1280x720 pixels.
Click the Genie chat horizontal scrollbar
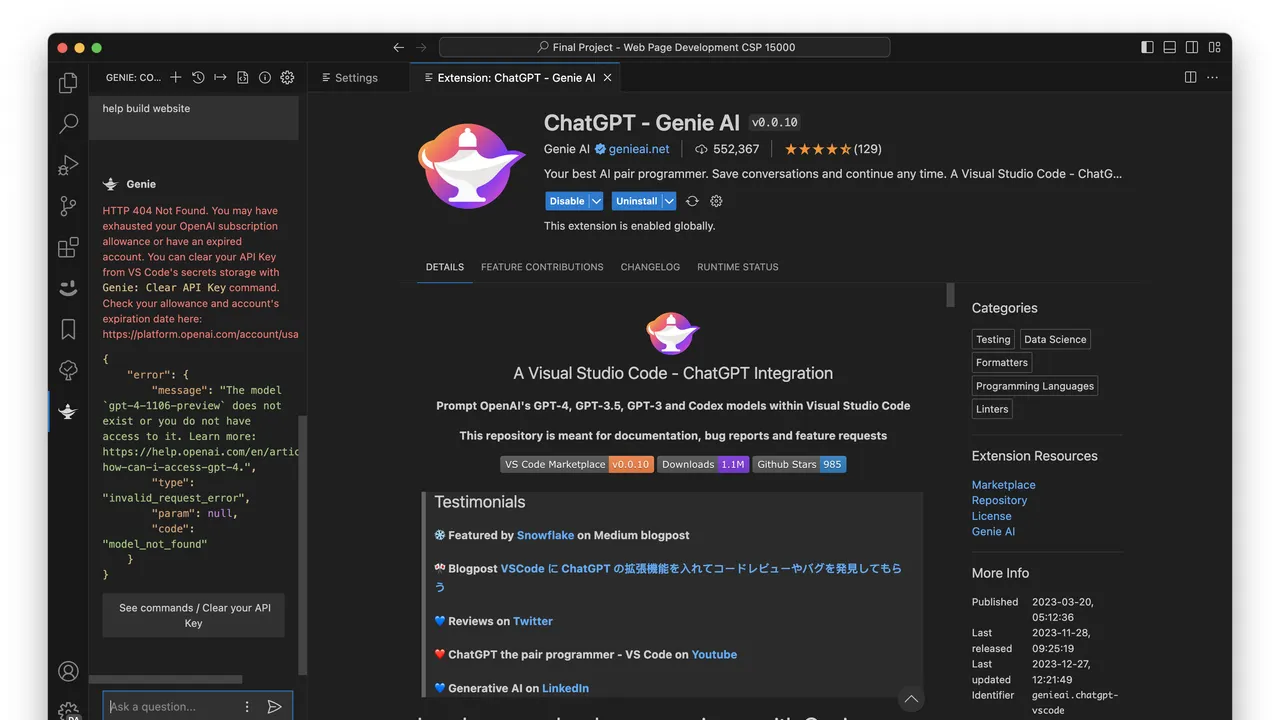point(165,679)
